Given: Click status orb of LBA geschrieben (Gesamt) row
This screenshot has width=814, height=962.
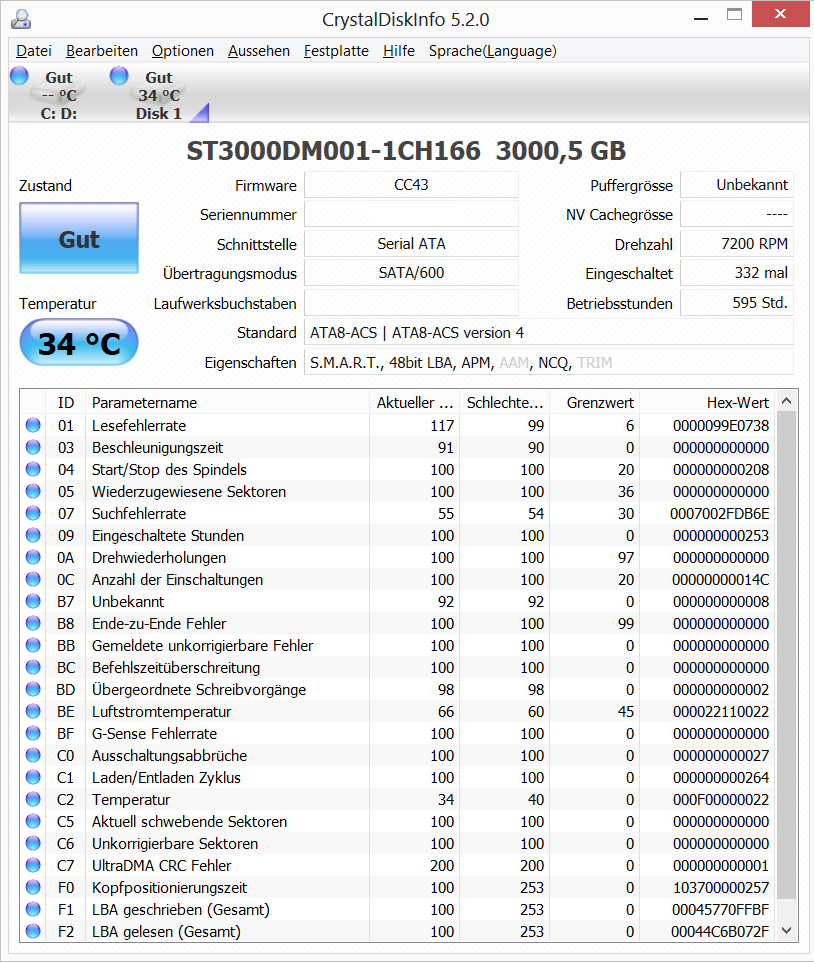Looking at the screenshot, I should coord(33,910).
